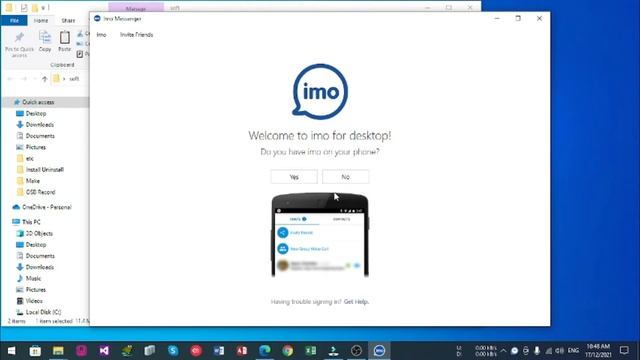Open the Make folder in sidebar
Viewport: 640px width, 360px height.
click(33, 181)
